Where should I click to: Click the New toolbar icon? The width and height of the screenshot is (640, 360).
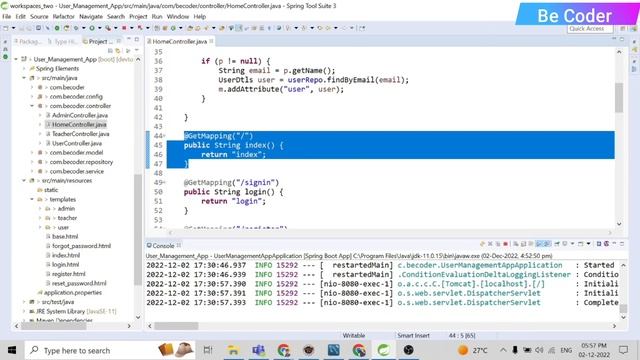pos(5,28)
